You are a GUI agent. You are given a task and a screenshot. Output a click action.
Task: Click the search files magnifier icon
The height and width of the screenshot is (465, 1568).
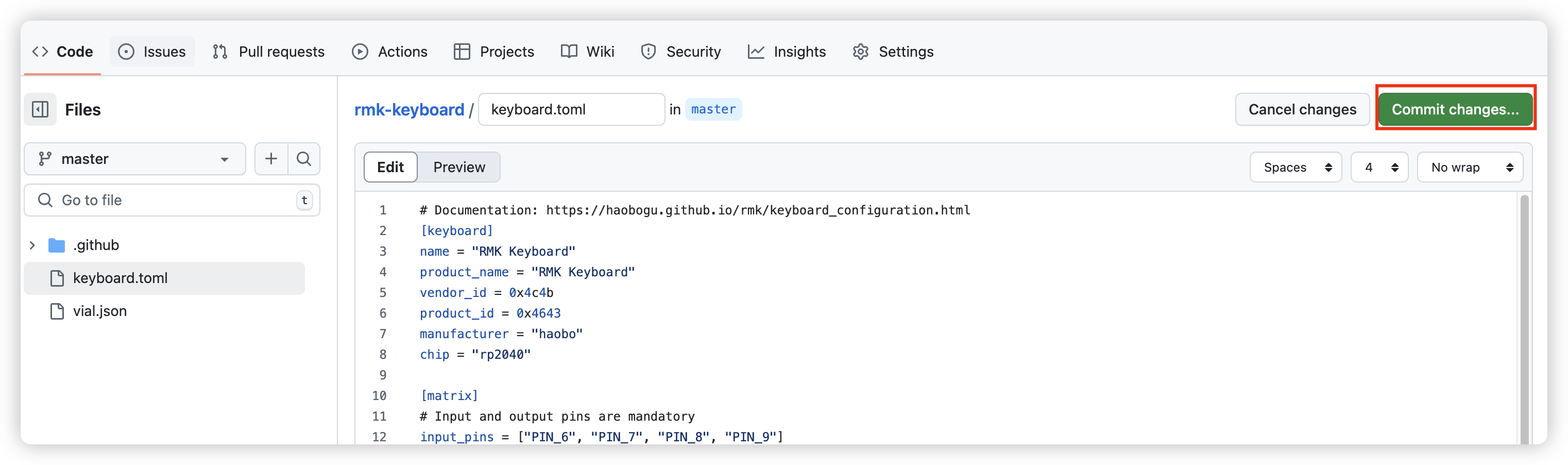tap(304, 159)
